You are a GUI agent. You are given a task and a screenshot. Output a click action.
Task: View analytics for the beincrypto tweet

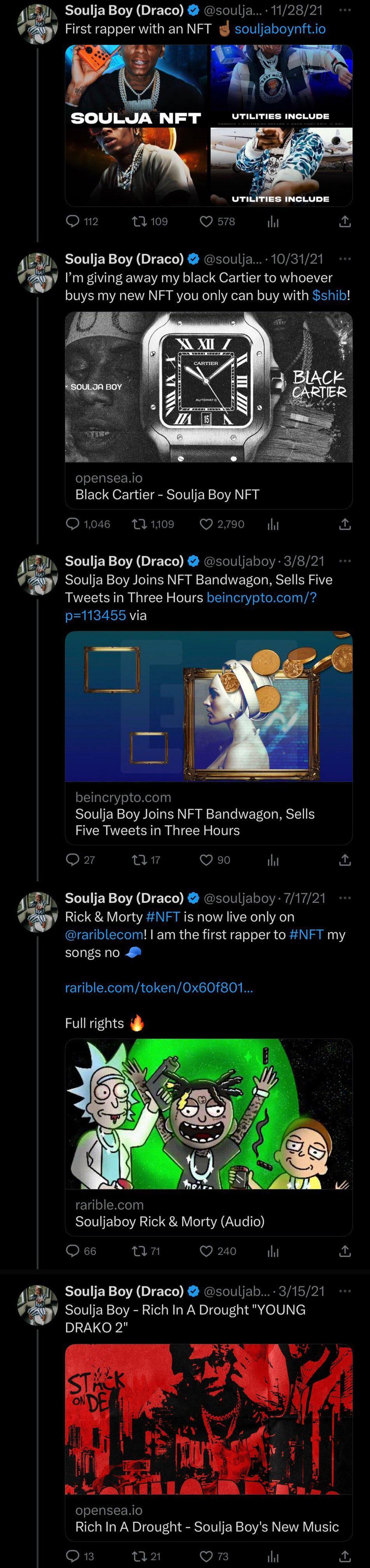click(x=273, y=859)
